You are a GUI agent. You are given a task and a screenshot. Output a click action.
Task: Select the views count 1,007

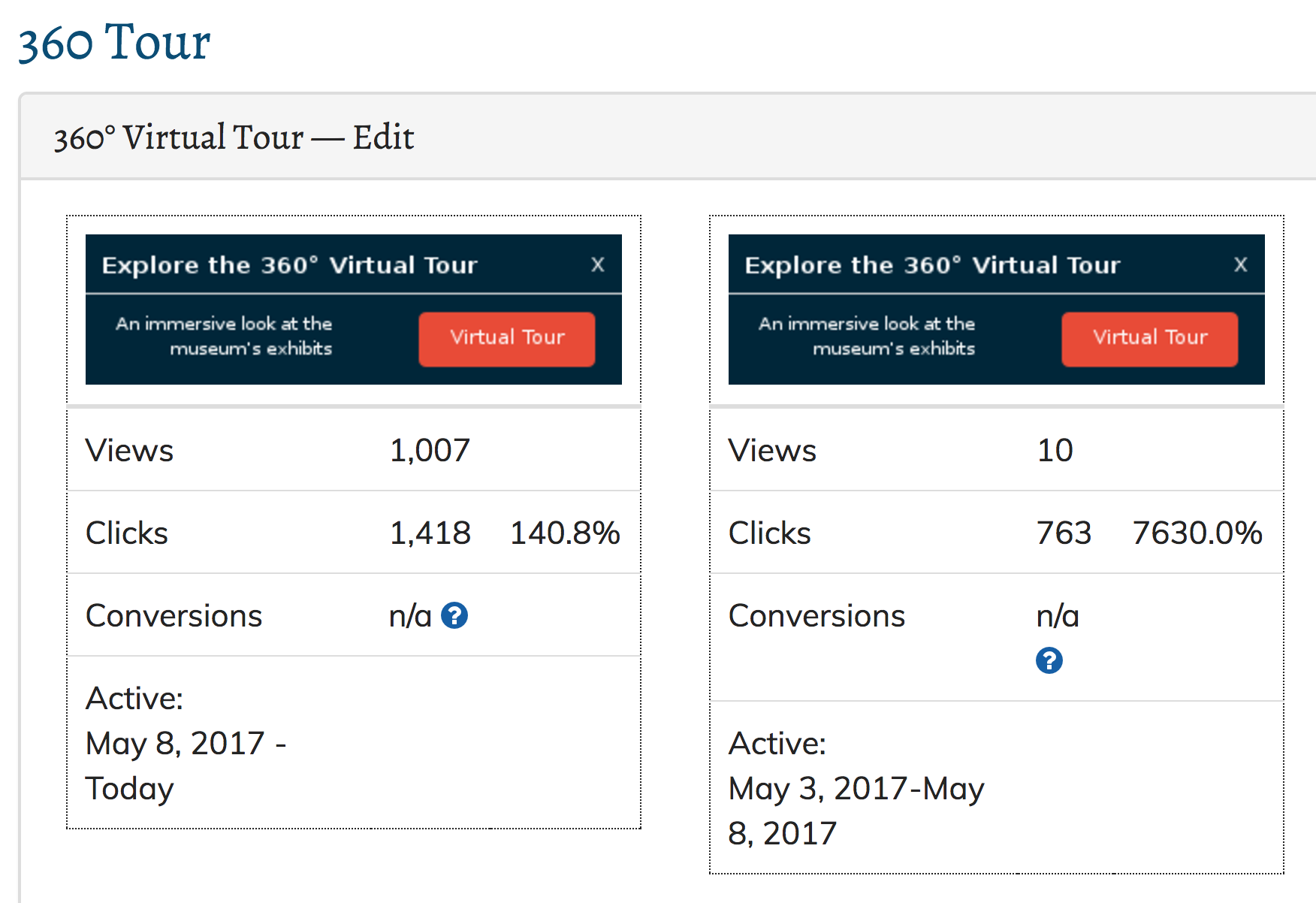(x=430, y=450)
